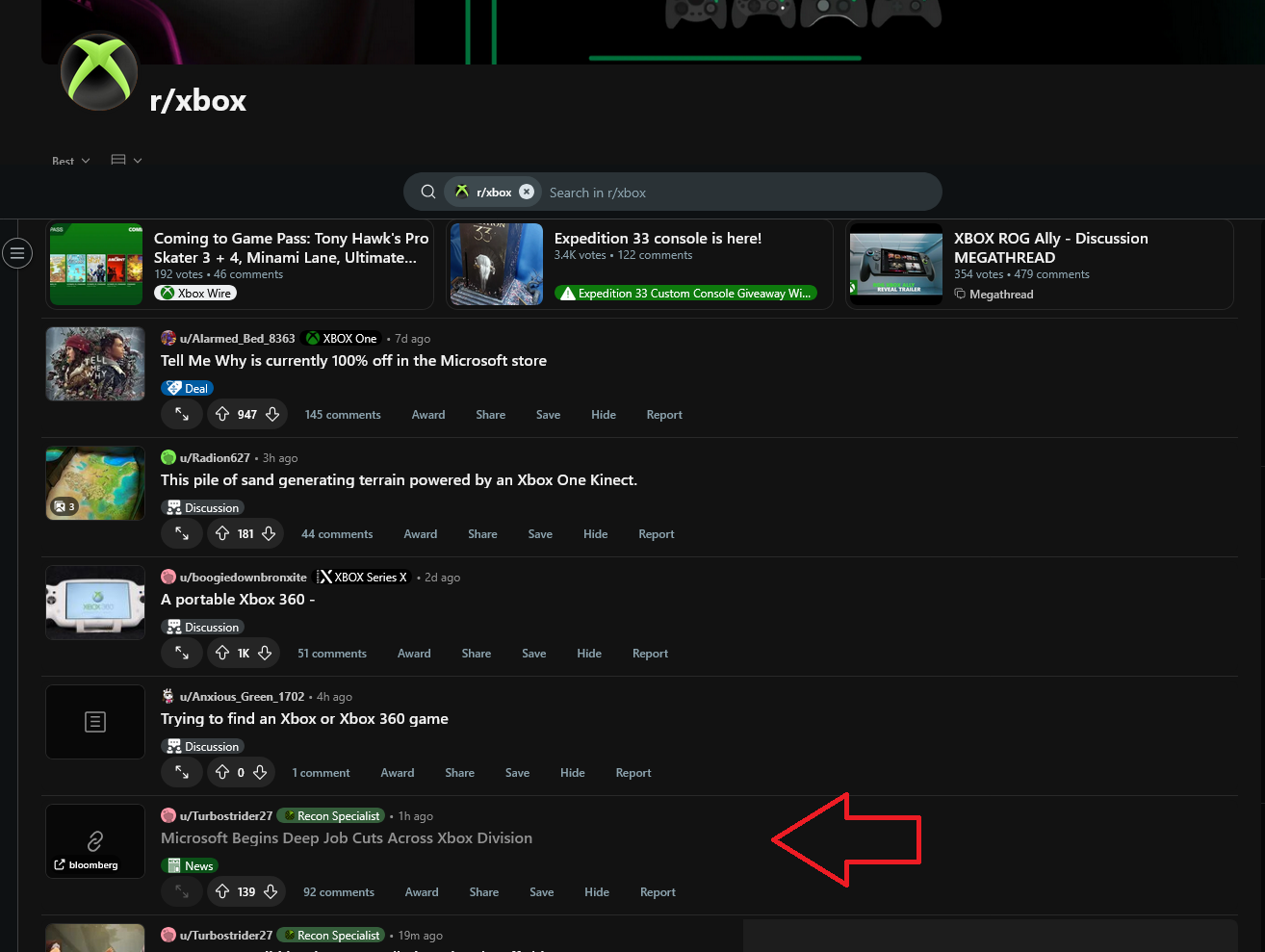
Task: Downvote the Trying to find game post
Action: tap(260, 772)
